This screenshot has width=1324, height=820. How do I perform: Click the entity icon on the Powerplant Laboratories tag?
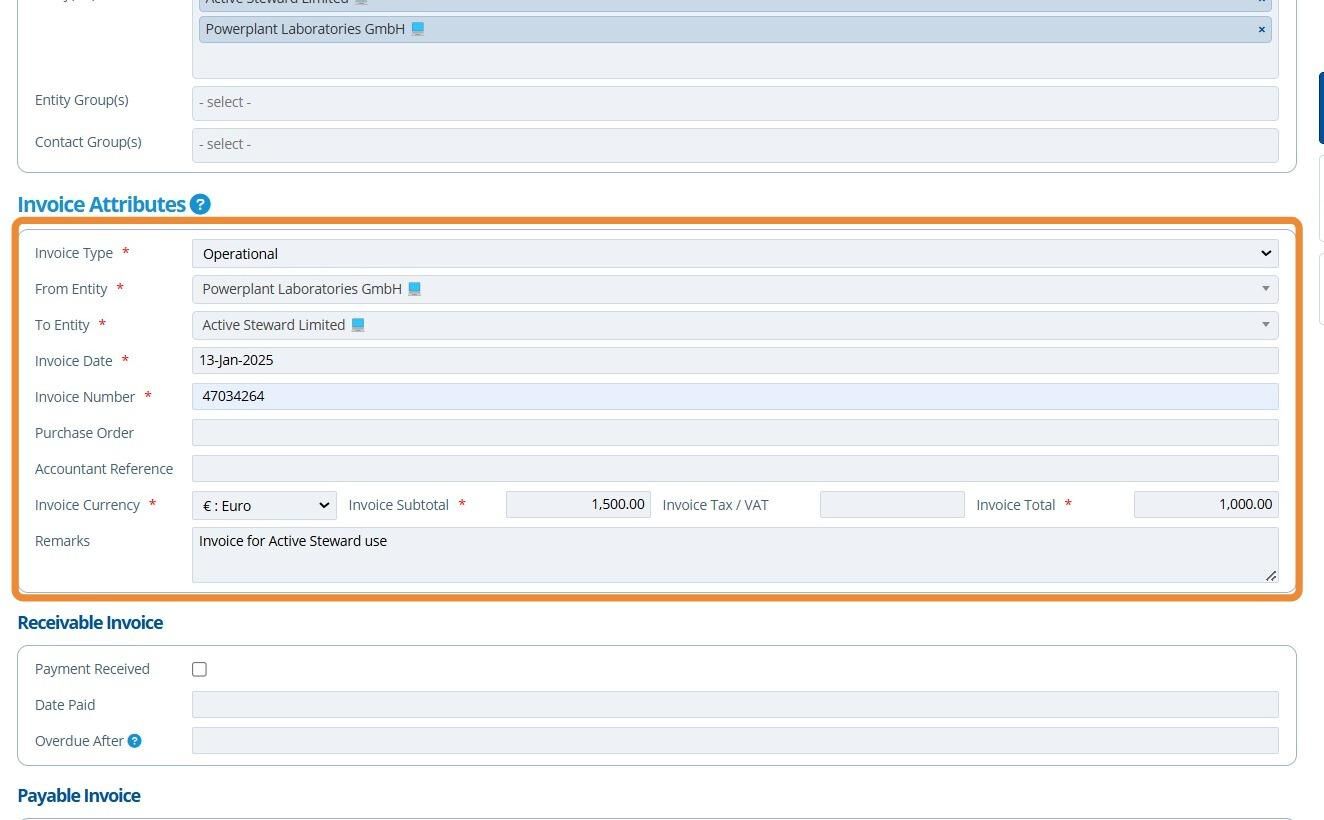418,29
